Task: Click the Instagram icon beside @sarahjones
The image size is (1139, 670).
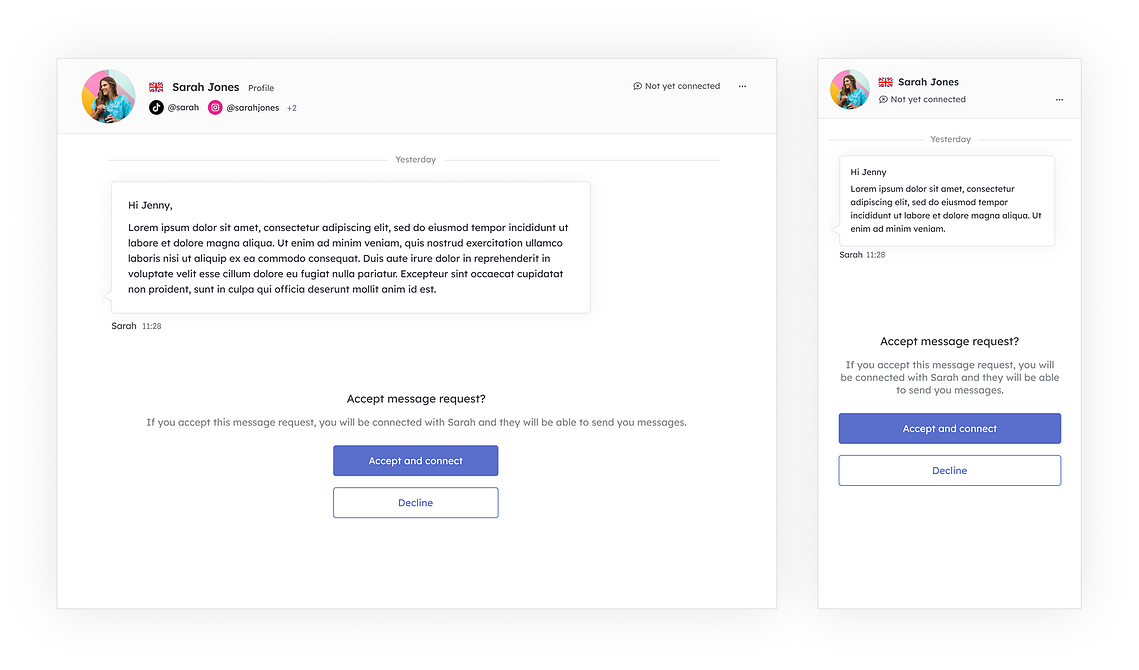Action: 215,108
